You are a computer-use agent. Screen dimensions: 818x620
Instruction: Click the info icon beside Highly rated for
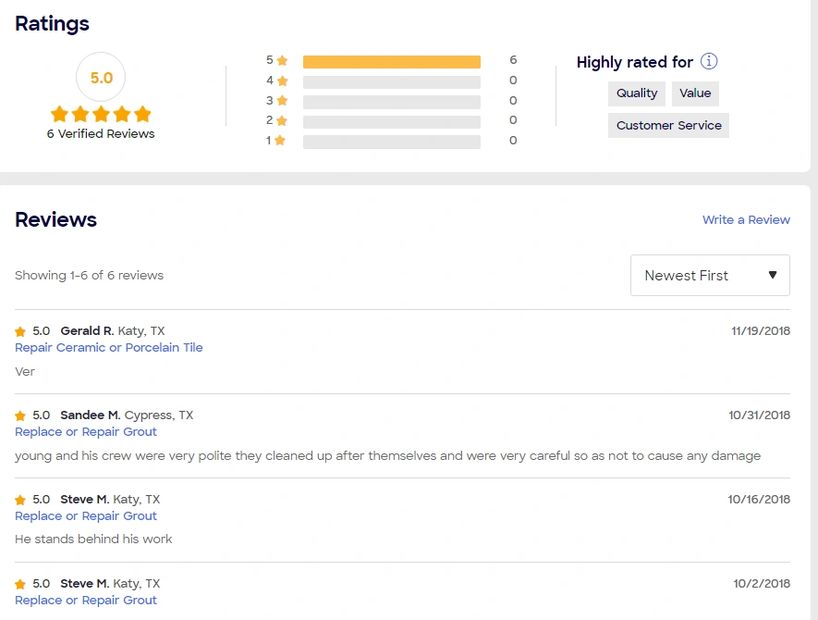point(709,61)
